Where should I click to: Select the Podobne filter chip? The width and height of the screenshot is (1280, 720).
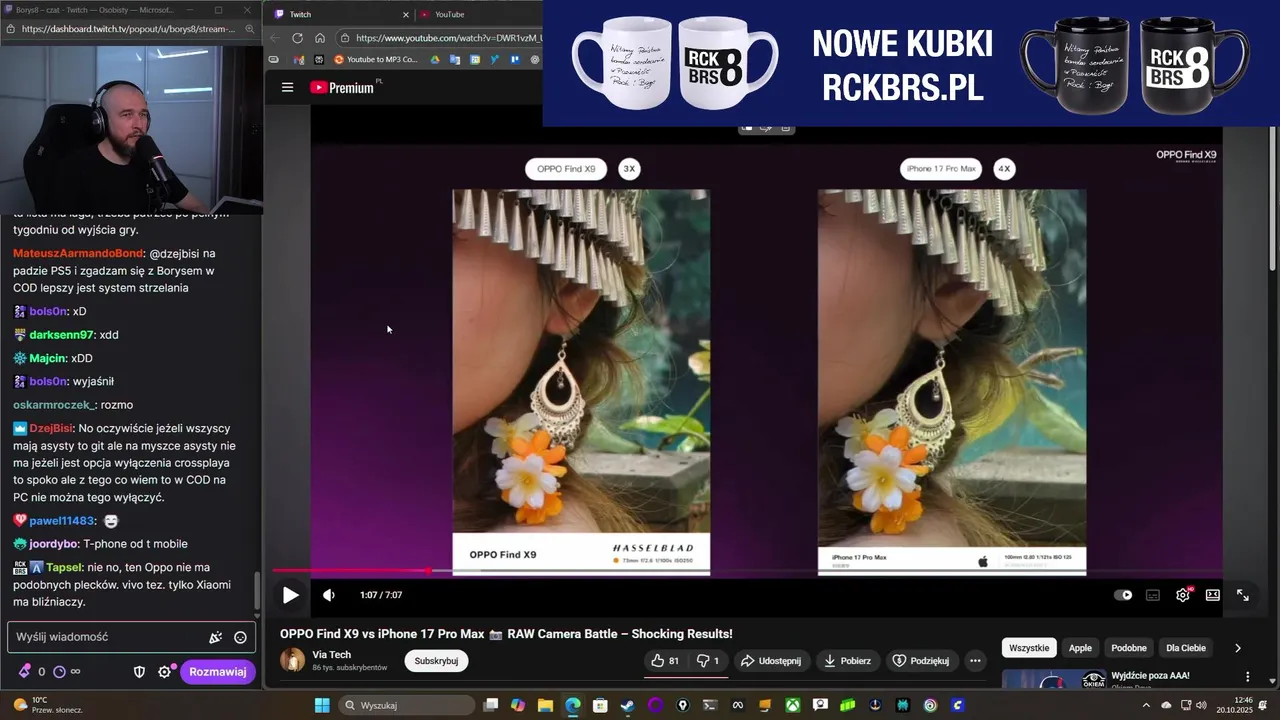click(x=1129, y=648)
